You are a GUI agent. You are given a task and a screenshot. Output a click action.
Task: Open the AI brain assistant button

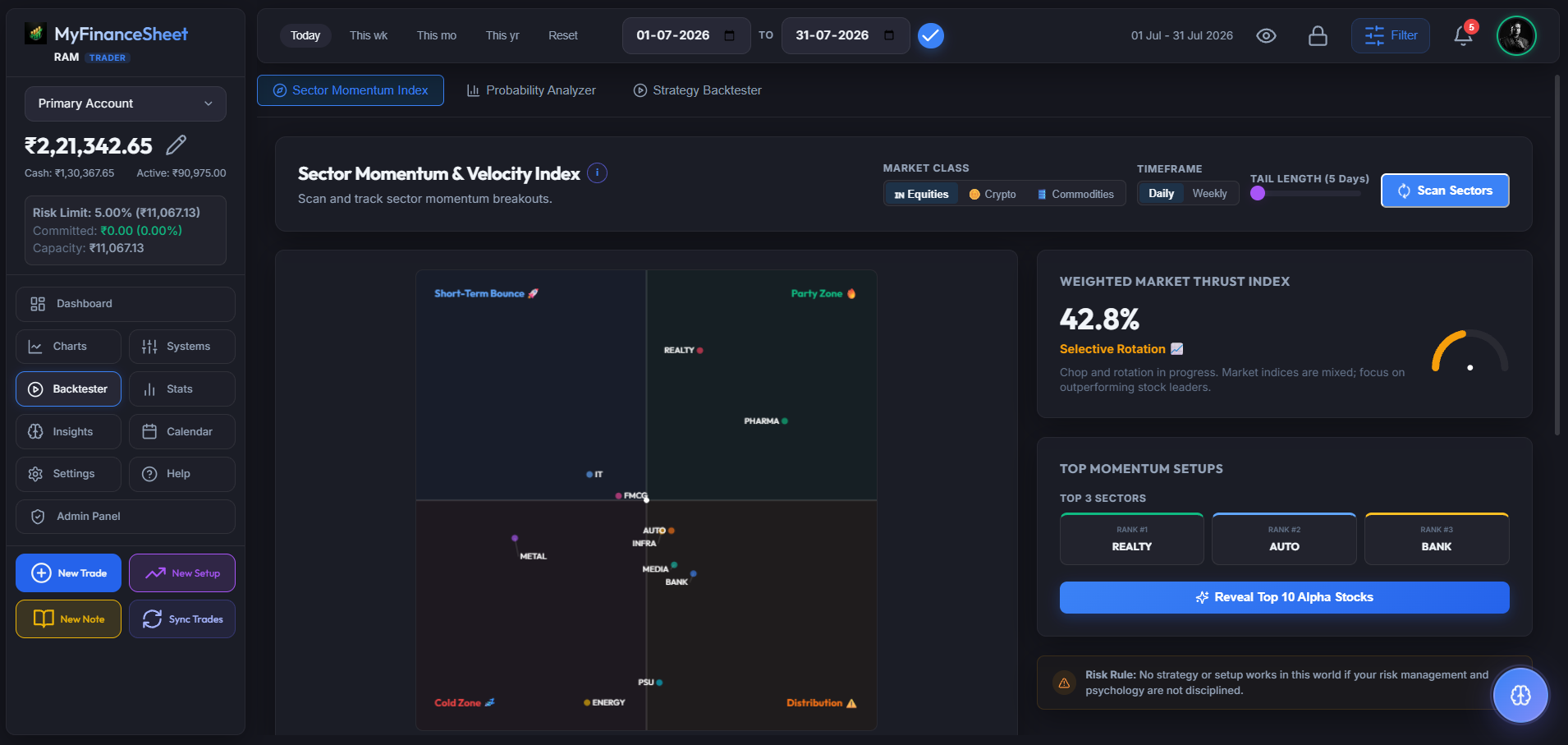tap(1520, 695)
